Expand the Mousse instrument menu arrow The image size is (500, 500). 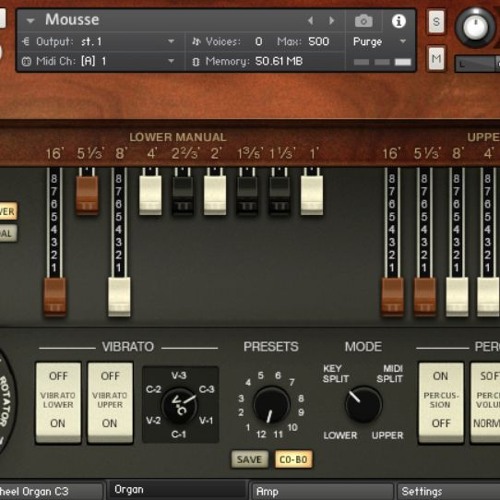point(30,21)
